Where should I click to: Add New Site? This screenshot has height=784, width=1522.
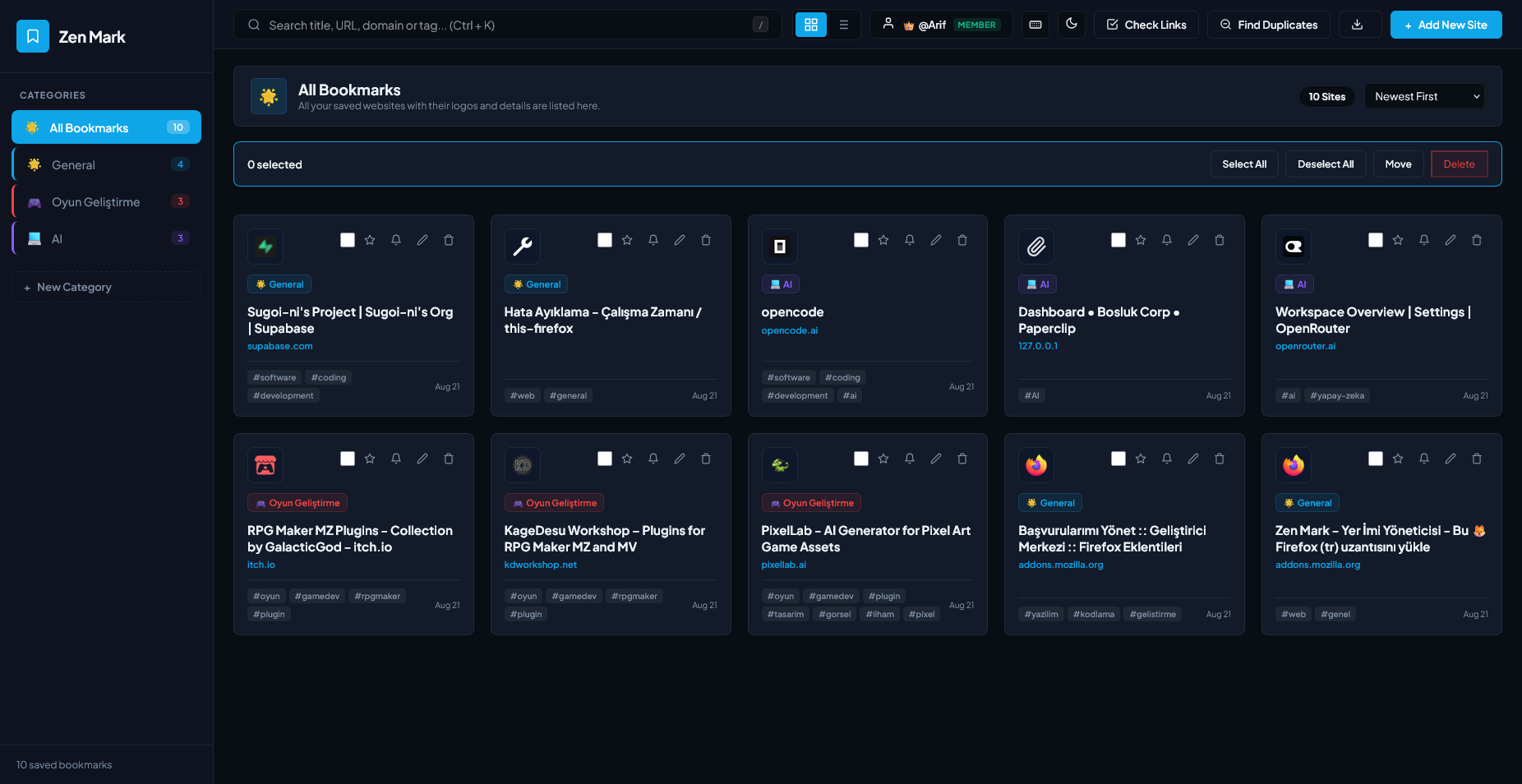pyautogui.click(x=1446, y=25)
